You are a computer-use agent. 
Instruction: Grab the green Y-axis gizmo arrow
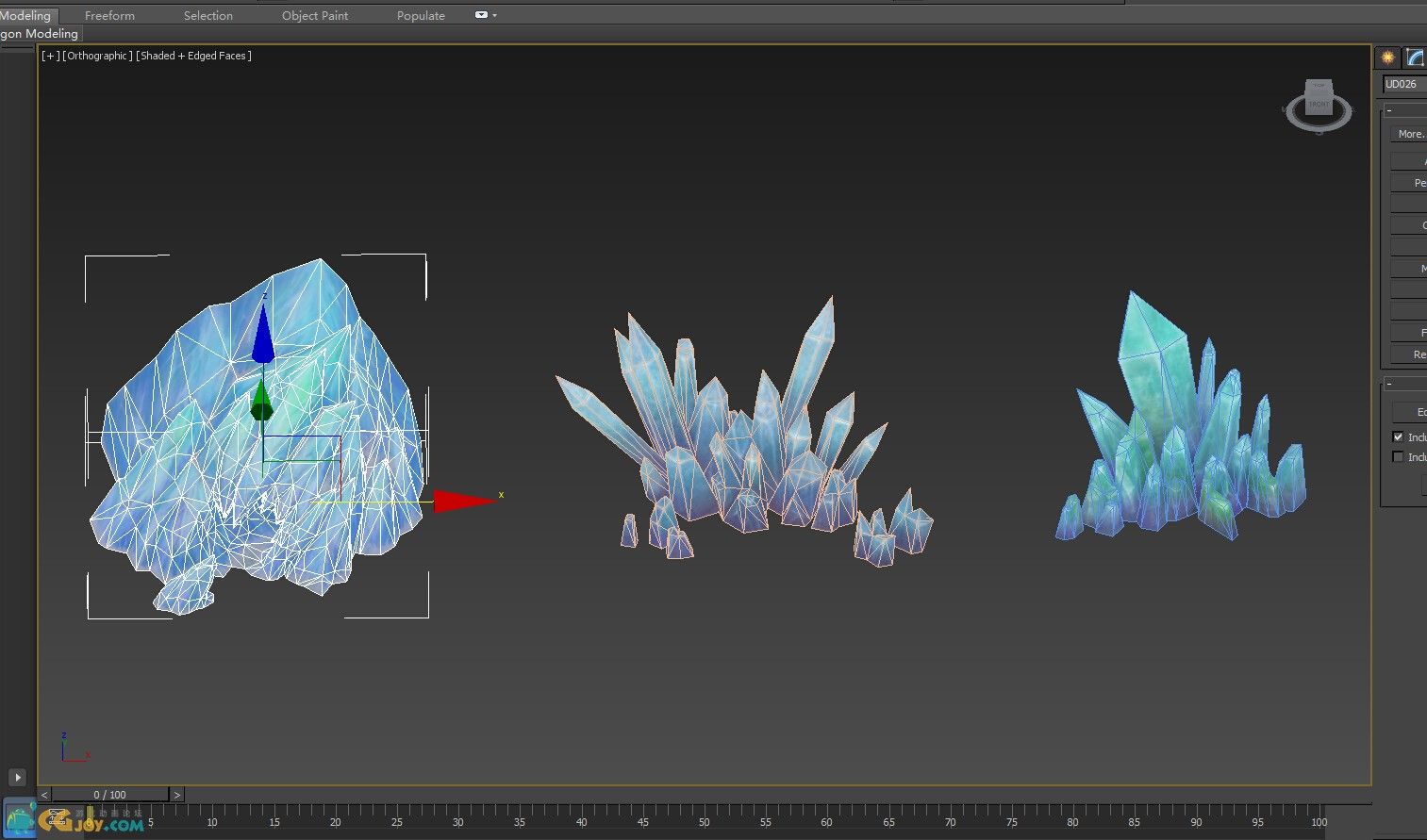coord(261,400)
